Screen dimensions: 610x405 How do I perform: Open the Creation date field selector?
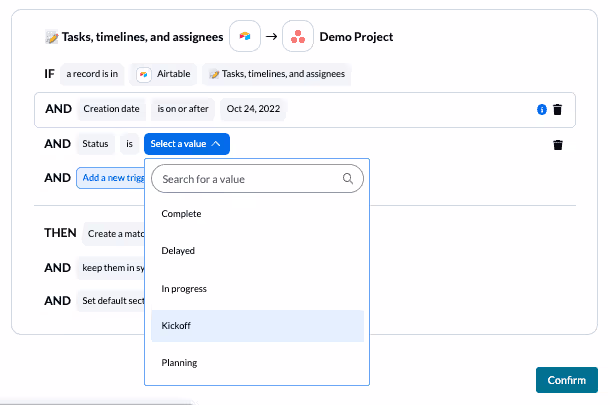tap(111, 109)
